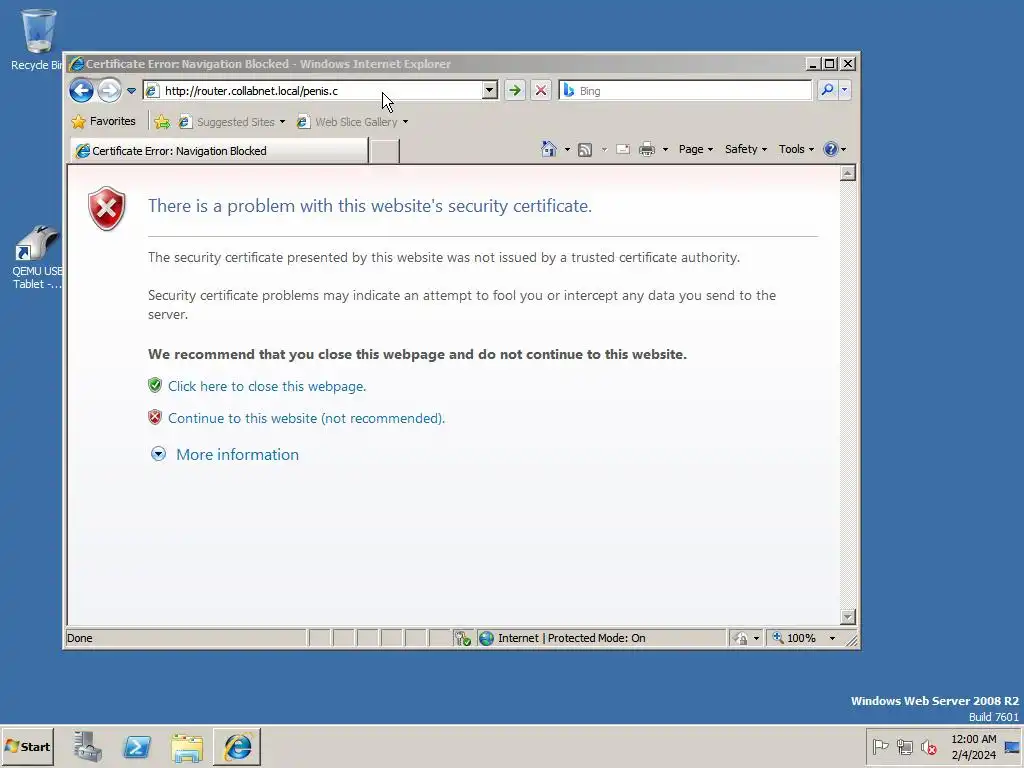Click the Show desktop button
Screen dimensions: 1024x768
pyautogui.click(x=1012, y=746)
